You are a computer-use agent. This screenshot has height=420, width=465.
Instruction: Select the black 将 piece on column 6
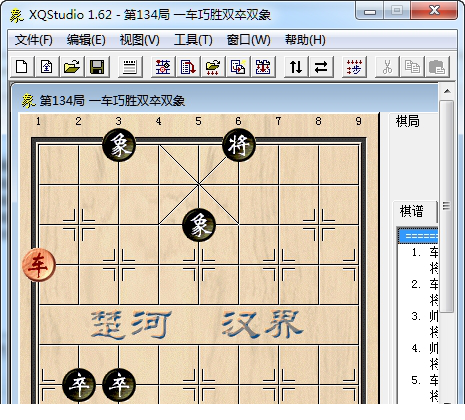click(239, 145)
